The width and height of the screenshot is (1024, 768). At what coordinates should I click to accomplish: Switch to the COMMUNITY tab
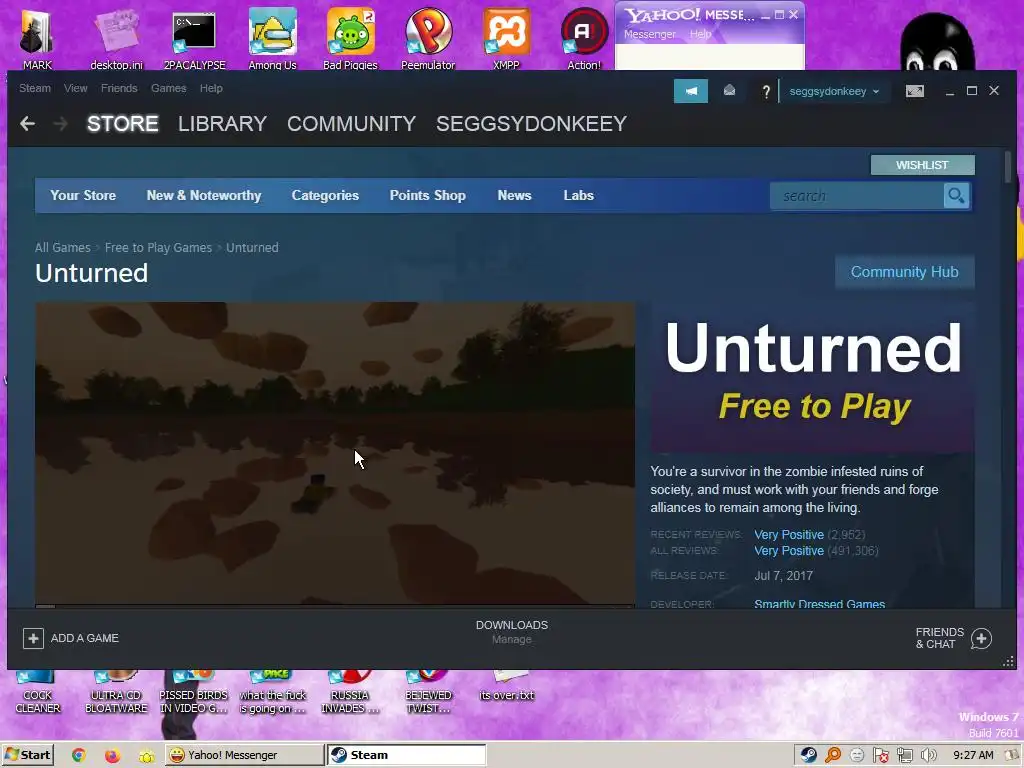(x=351, y=123)
